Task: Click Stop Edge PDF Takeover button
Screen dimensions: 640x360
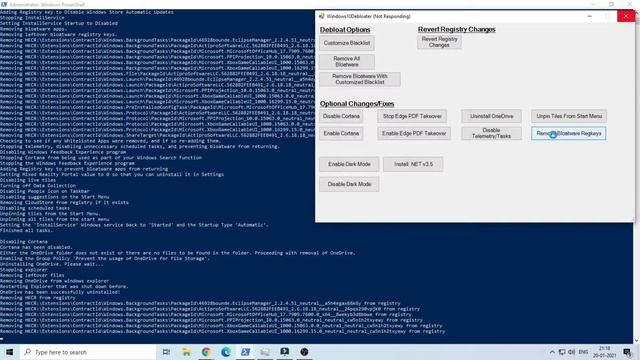Action: coord(412,116)
